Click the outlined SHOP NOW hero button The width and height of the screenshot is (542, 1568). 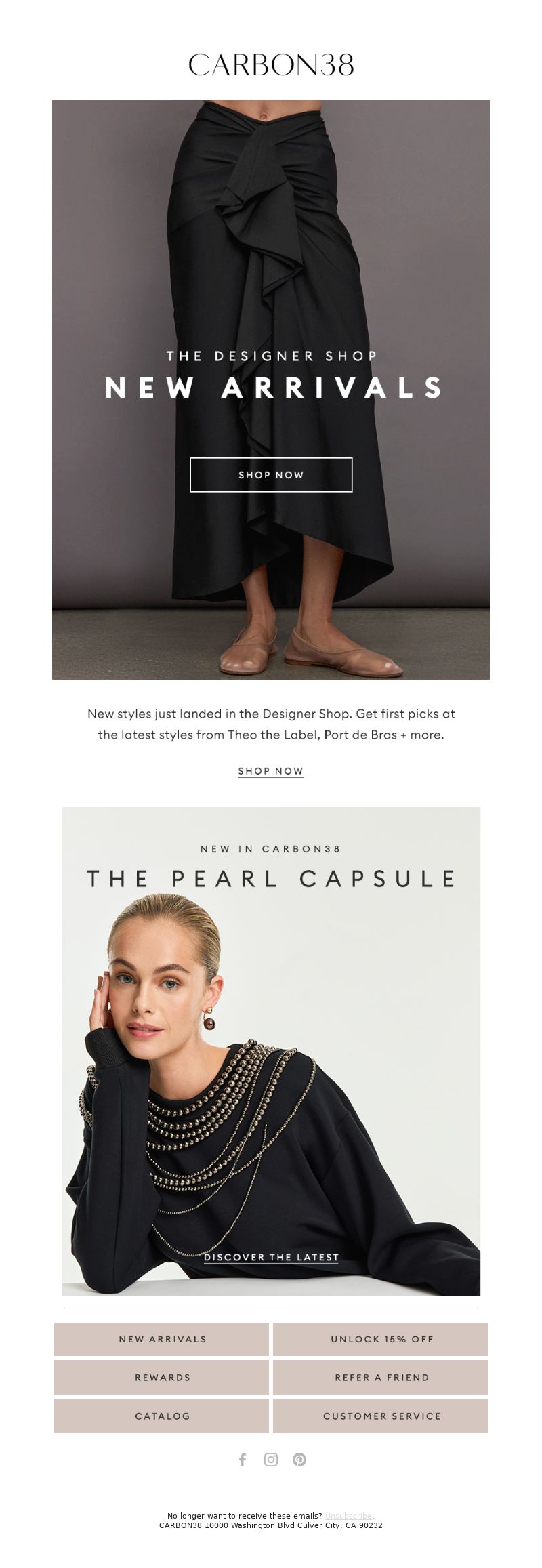(271, 475)
